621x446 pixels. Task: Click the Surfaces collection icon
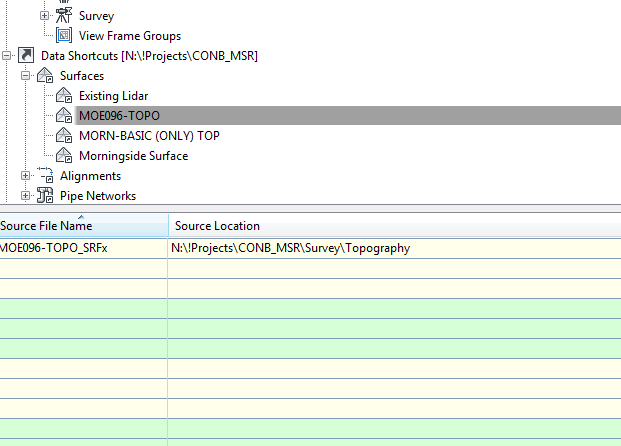(x=45, y=75)
